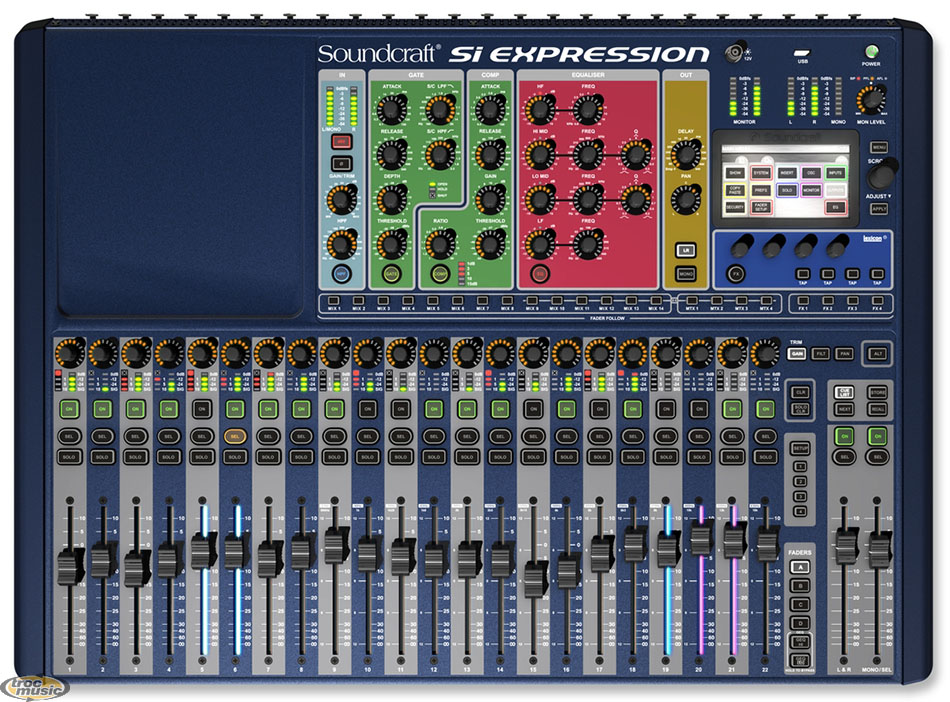Screen dimensions: 950x702
Task: Click the MON LEVEL knob
Action: 876,99
